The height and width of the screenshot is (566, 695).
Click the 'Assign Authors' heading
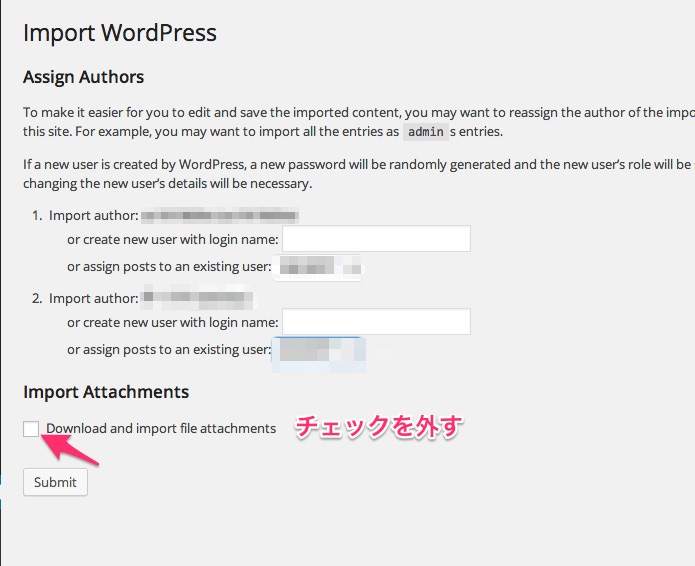[83, 77]
